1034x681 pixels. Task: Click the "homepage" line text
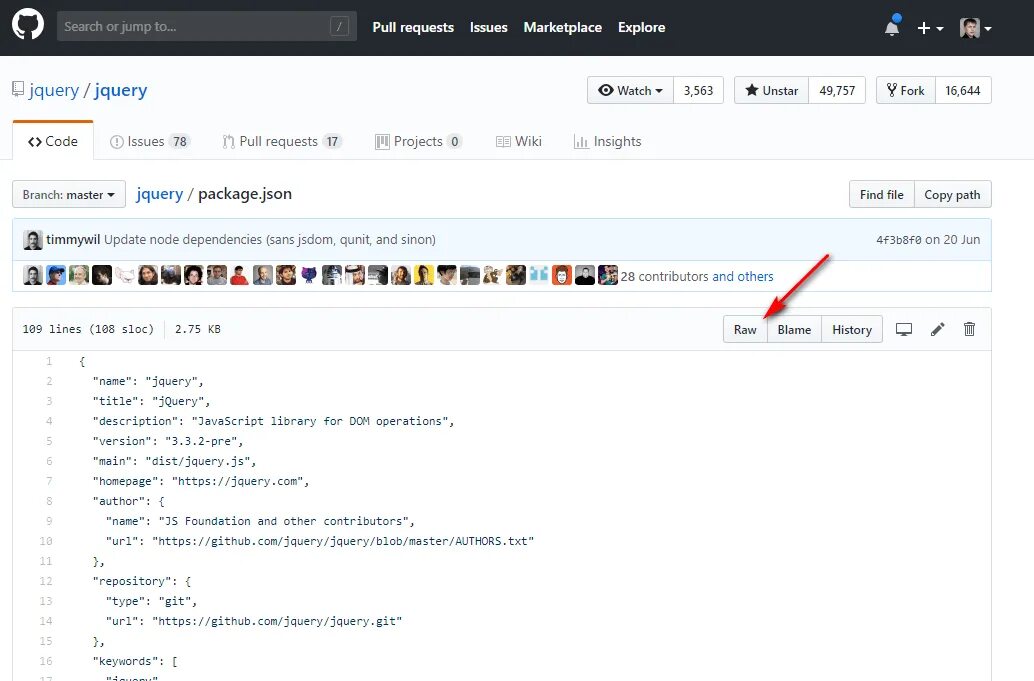pos(201,481)
